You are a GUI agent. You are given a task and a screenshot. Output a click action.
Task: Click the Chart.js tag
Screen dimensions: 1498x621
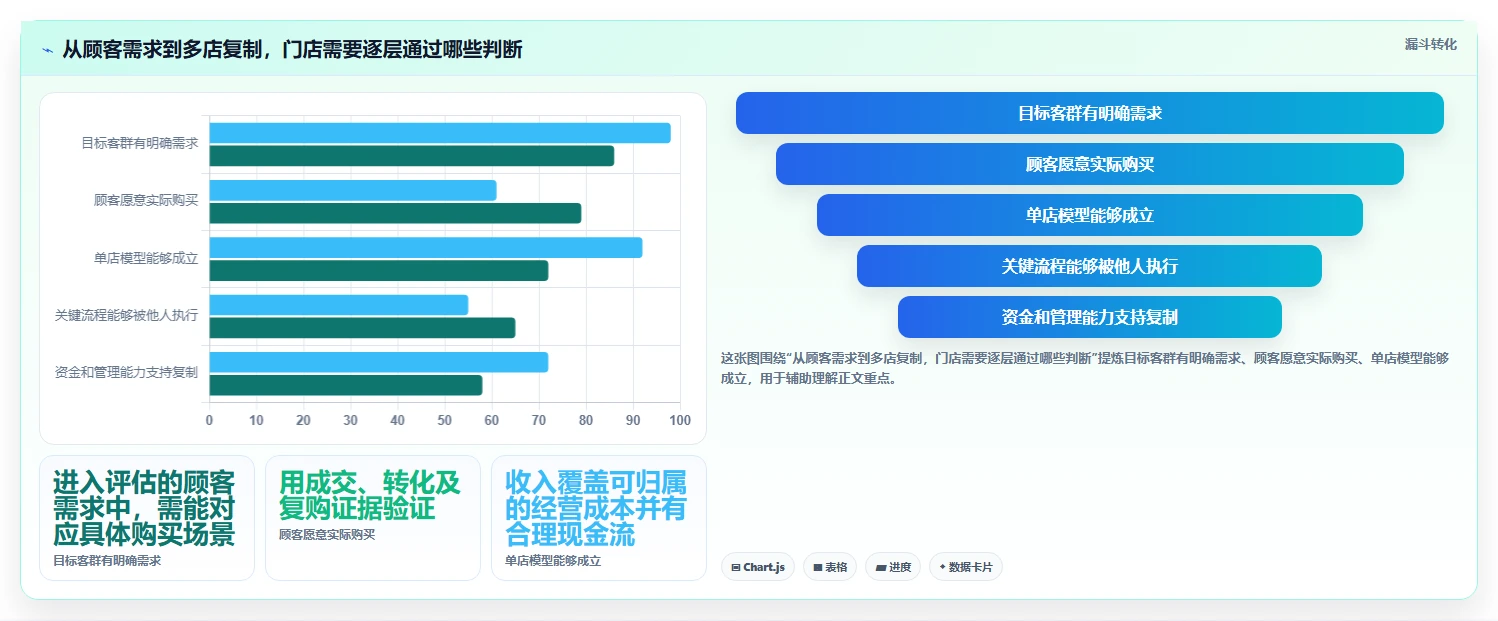758,567
